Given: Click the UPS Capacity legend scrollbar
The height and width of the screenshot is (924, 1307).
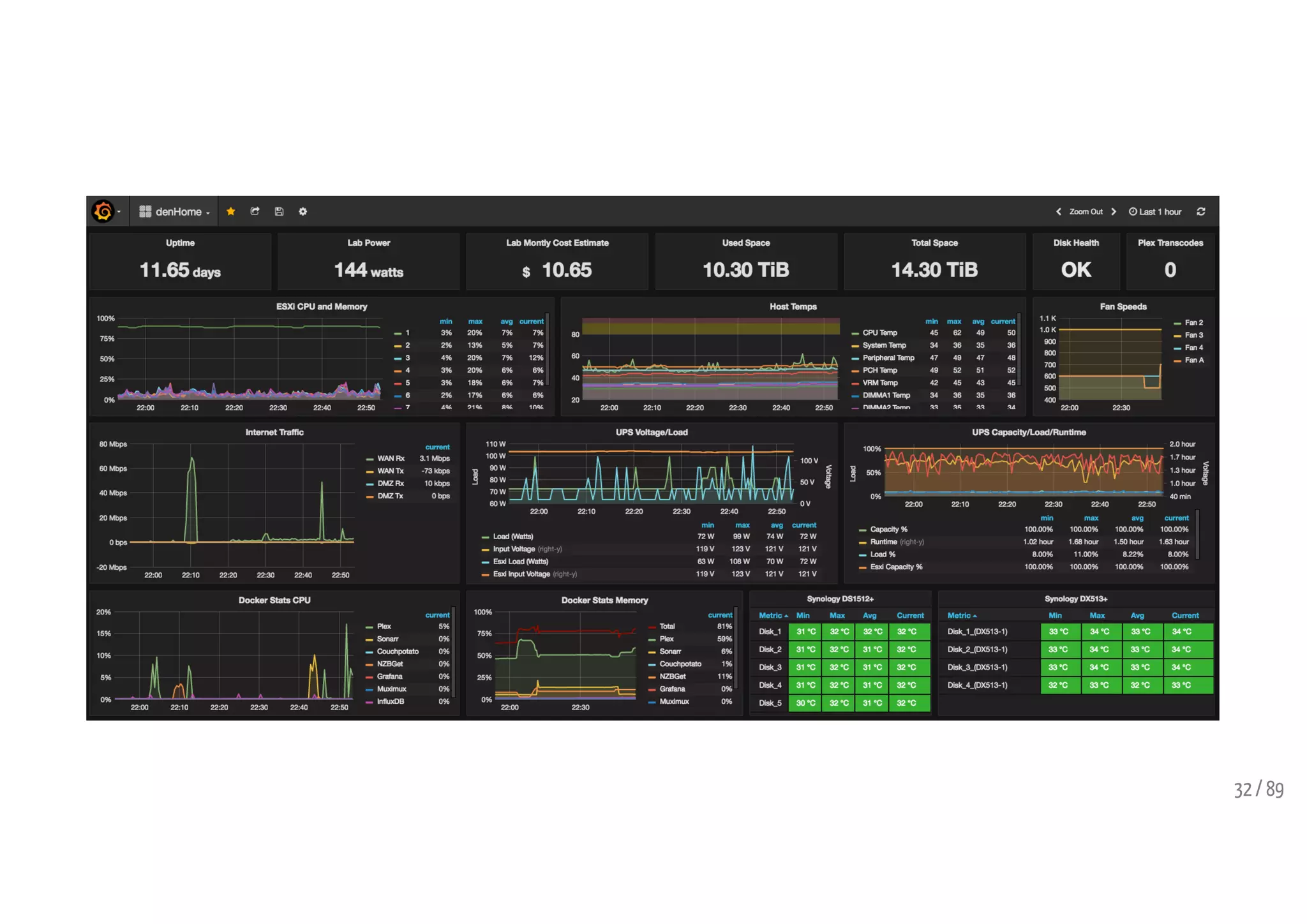Looking at the screenshot, I should [x=1197, y=535].
